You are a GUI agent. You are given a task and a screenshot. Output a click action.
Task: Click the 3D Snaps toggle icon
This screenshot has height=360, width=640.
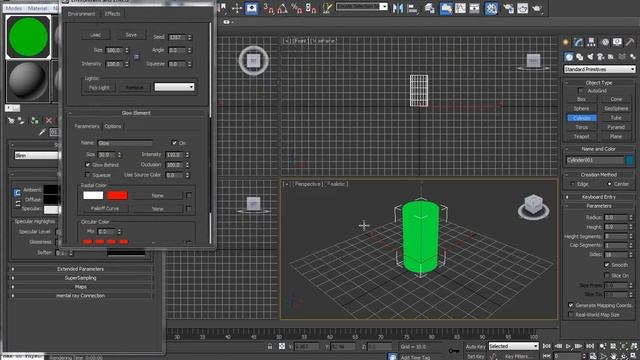click(x=269, y=8)
